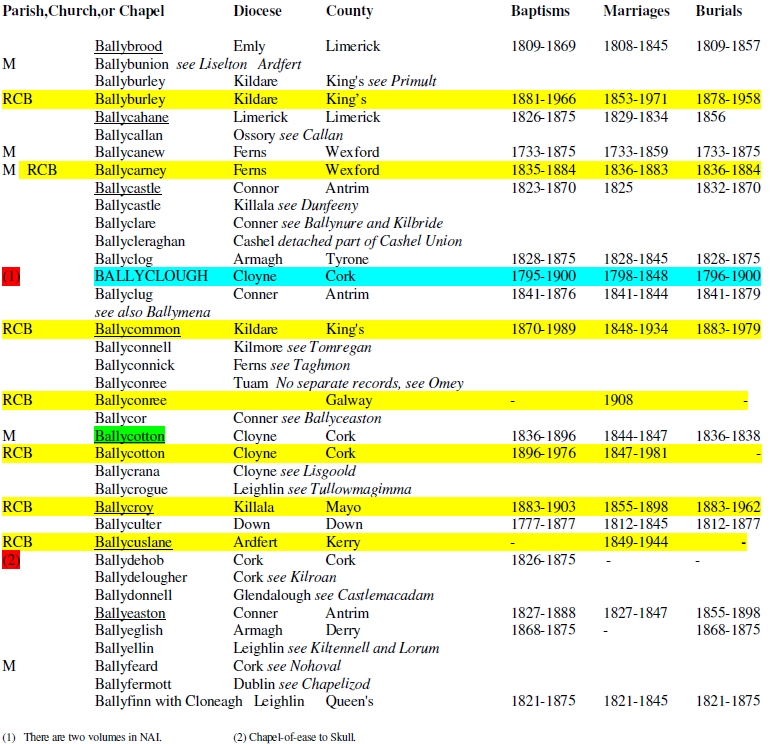The image size is (772, 744).
Task: Click 'Leighlin see Kiltennell and Lorum' text
Action: [336, 648]
